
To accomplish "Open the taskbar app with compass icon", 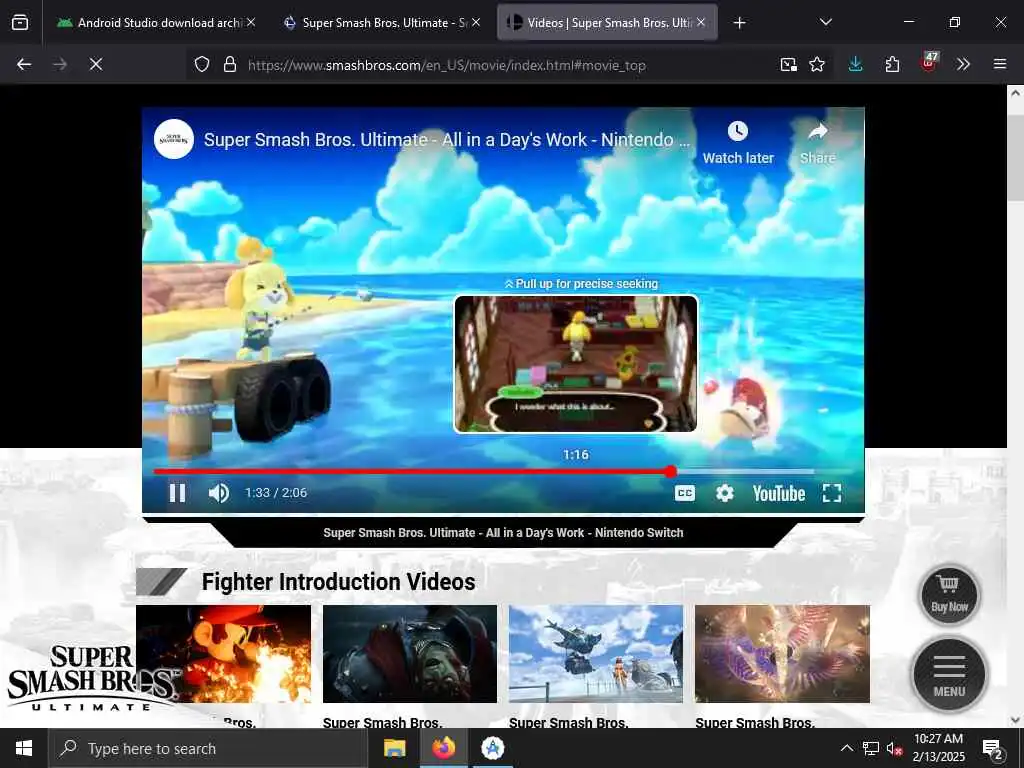I will pos(492,748).
